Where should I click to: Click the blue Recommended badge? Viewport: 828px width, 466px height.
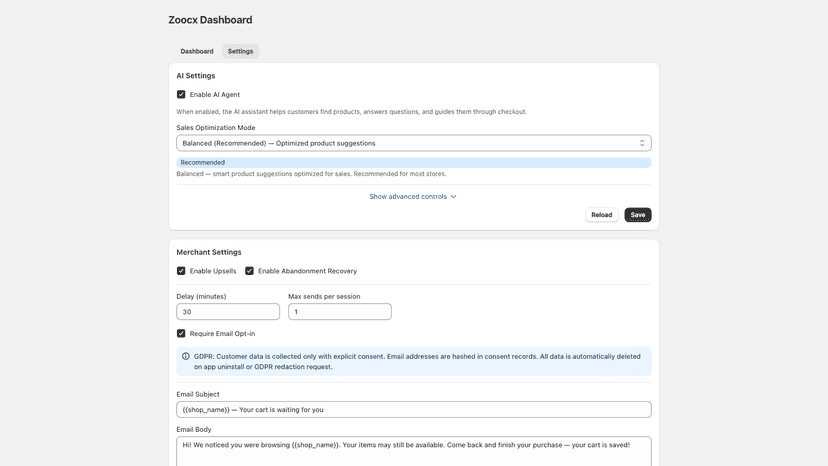pyautogui.click(x=413, y=163)
